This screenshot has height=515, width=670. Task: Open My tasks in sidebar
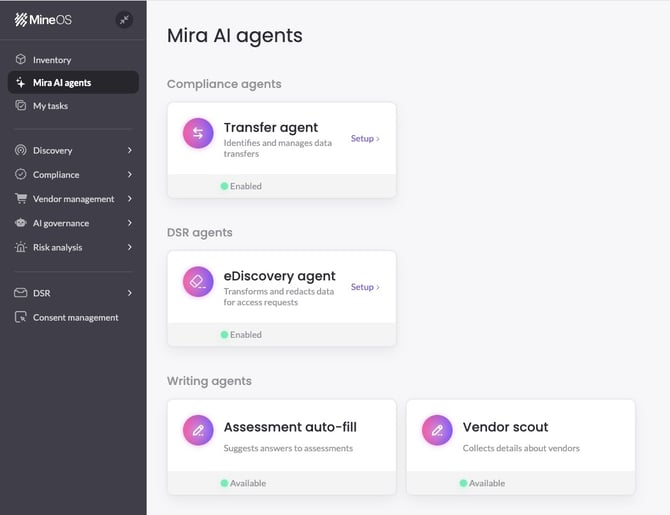50,106
